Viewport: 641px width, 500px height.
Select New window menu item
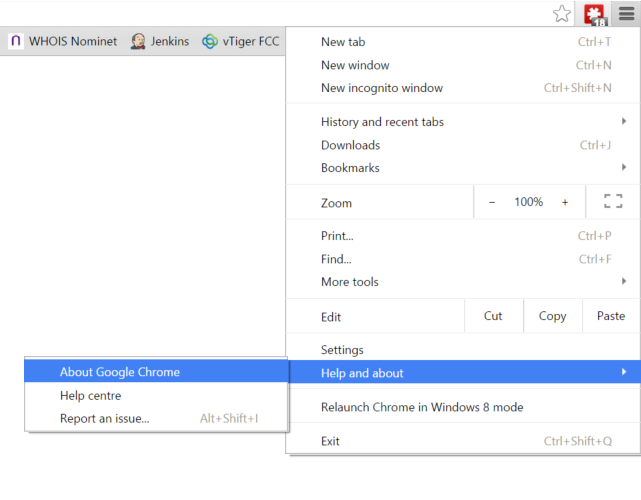pos(463,65)
